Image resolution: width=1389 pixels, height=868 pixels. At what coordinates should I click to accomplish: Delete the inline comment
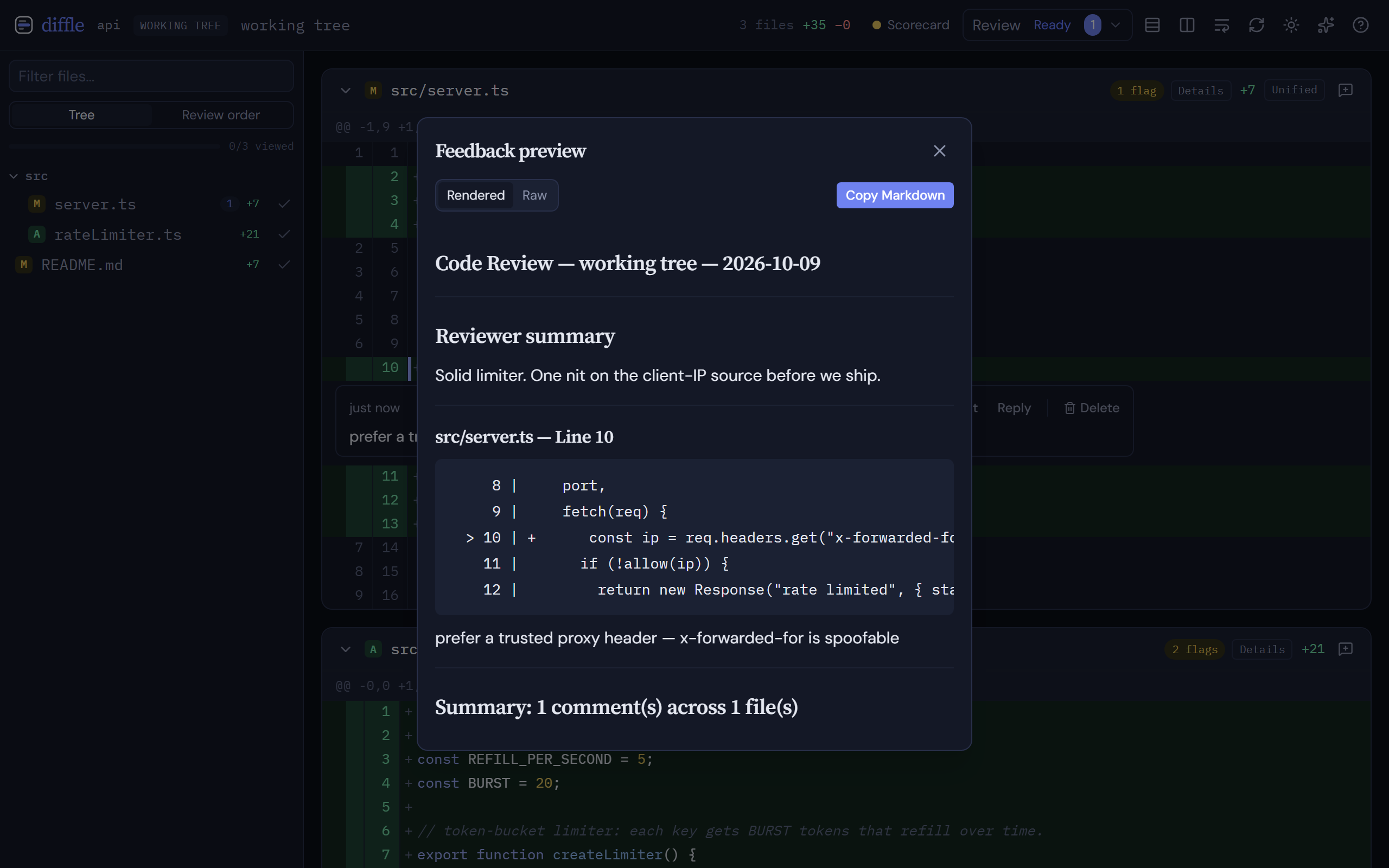(x=1091, y=408)
